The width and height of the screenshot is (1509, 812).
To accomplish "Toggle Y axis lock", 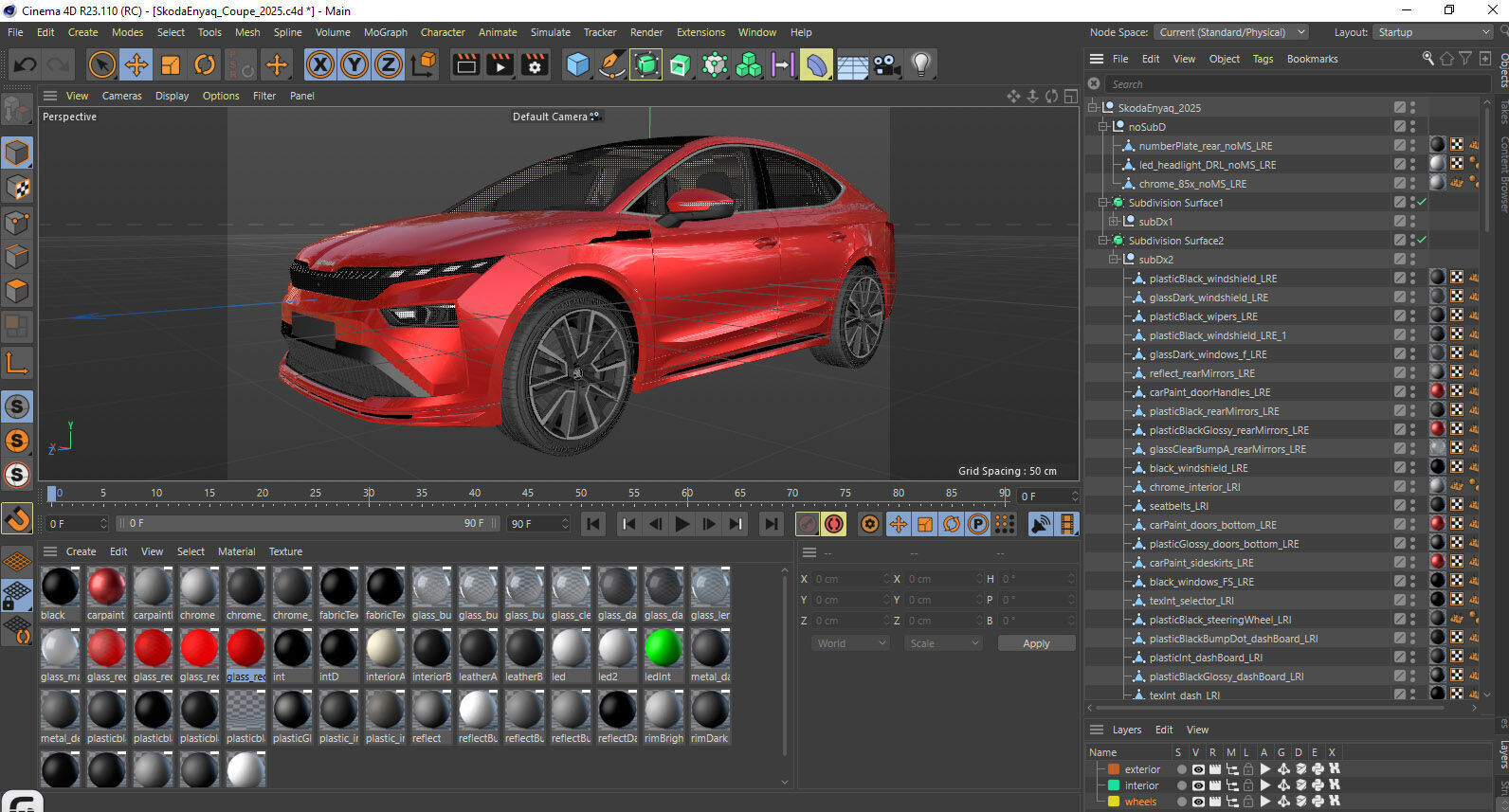I will pos(355,64).
